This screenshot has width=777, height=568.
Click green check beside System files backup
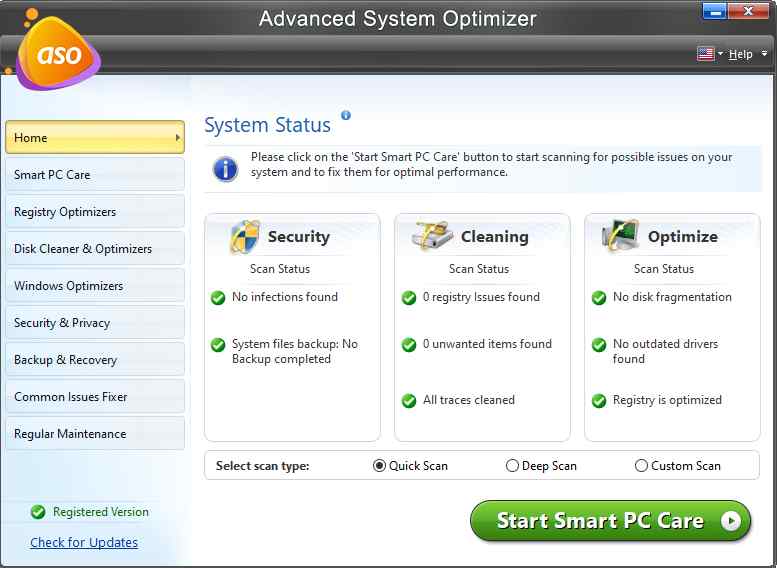(218, 344)
